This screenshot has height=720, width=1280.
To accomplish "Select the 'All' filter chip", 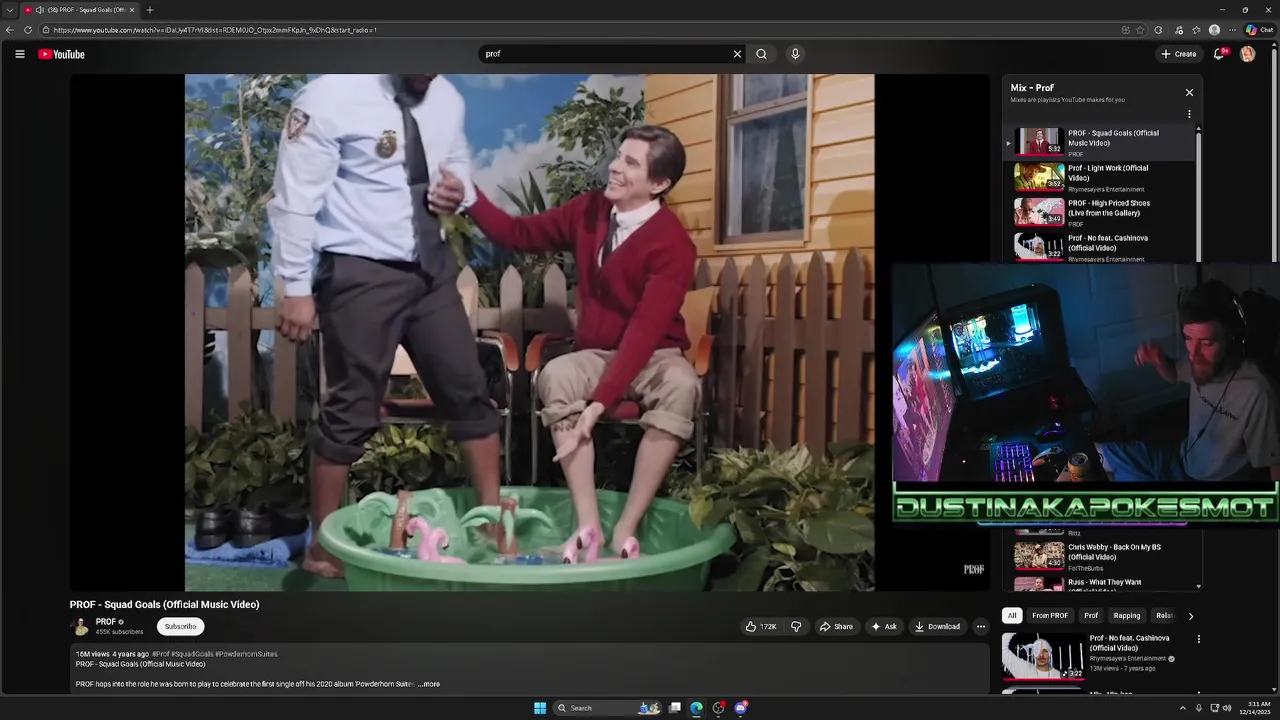I will point(1012,616).
